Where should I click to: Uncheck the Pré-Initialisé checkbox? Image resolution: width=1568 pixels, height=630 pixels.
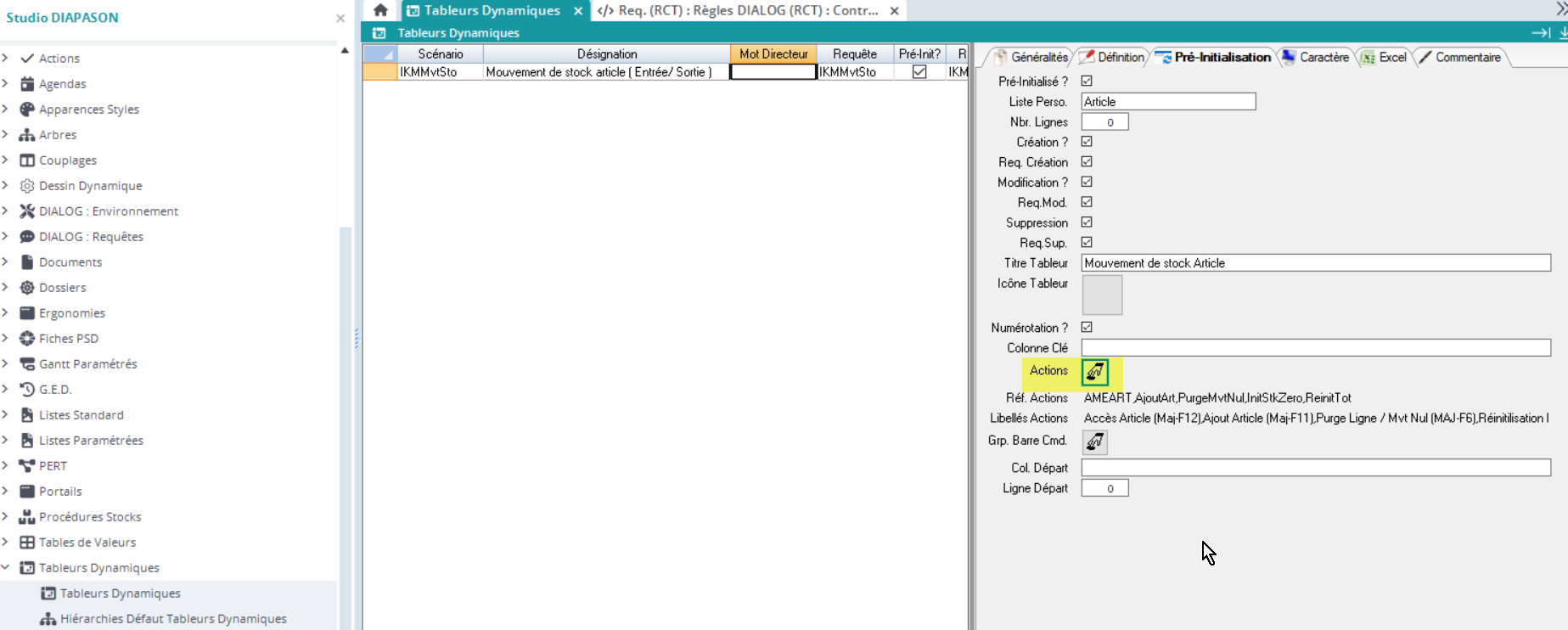tap(1087, 82)
